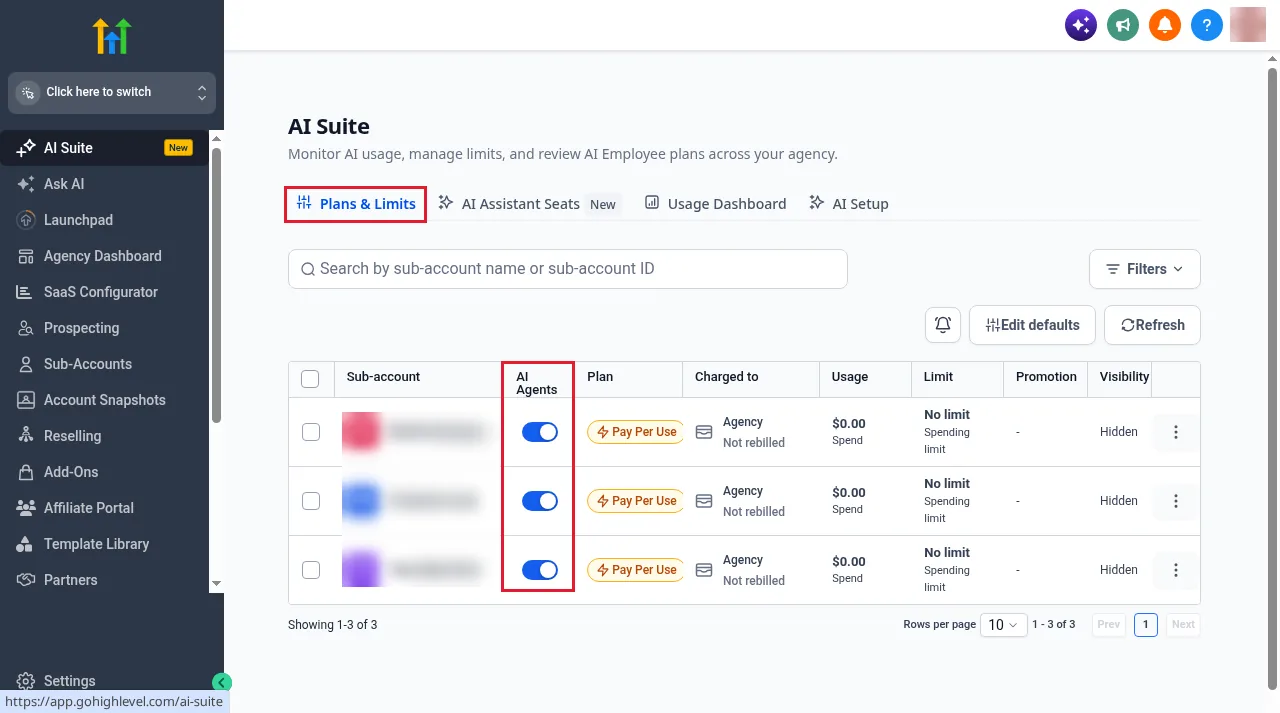1280x713 pixels.
Task: Switch to Plans & Limits tab
Action: click(x=356, y=204)
